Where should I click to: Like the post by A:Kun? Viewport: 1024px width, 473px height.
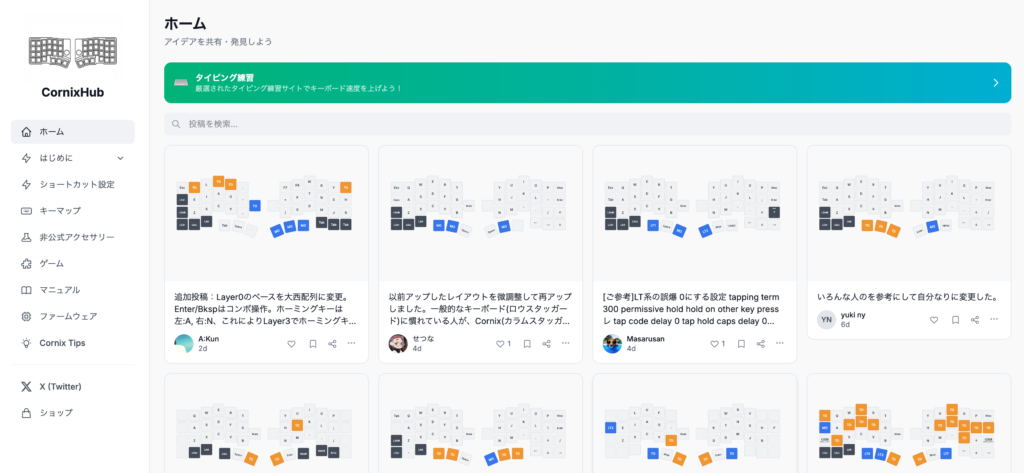pos(292,343)
